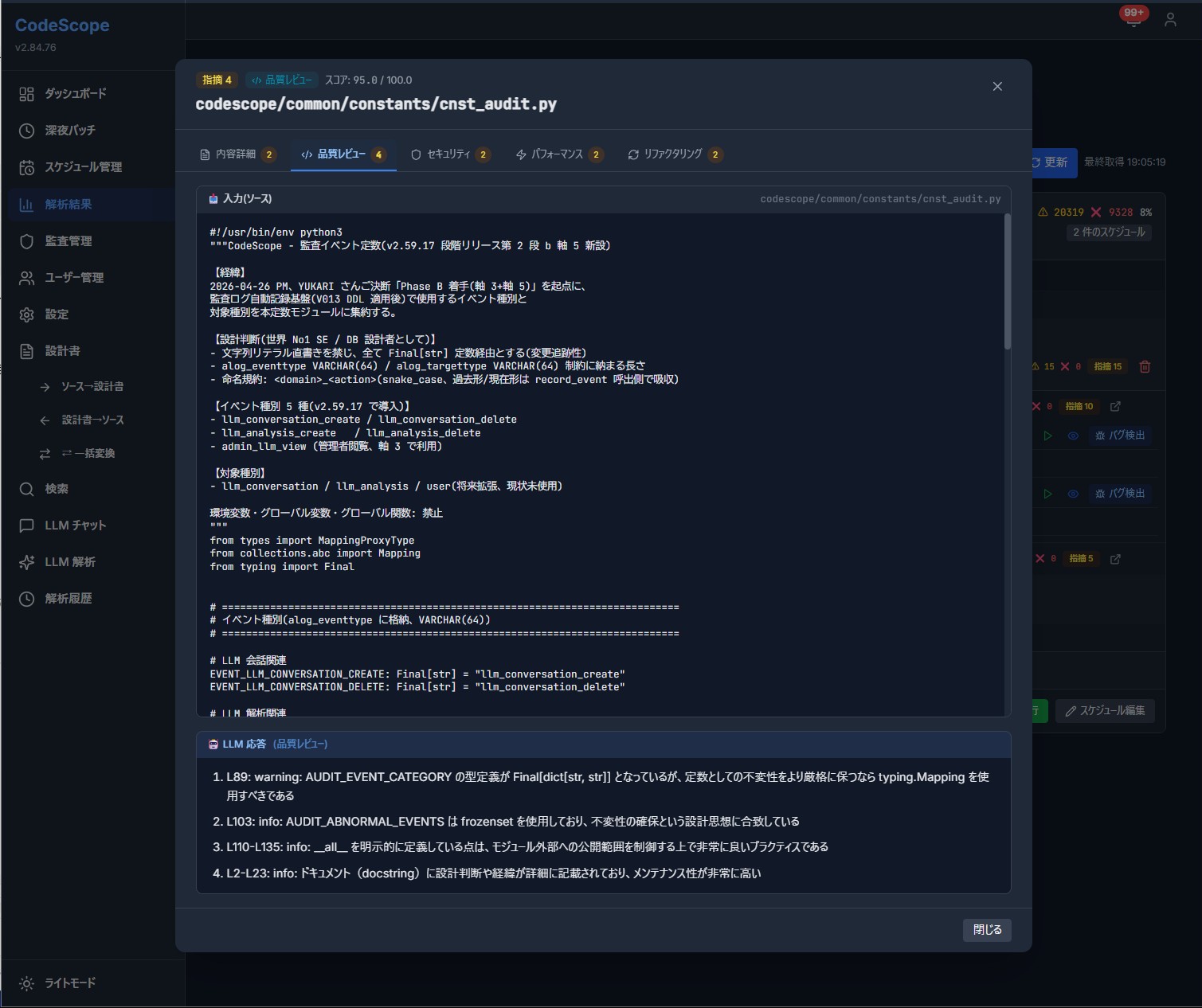Viewport: 1202px width, 1008px height.
Task: Click the LLM 応答 panel header icon
Action: click(x=213, y=744)
